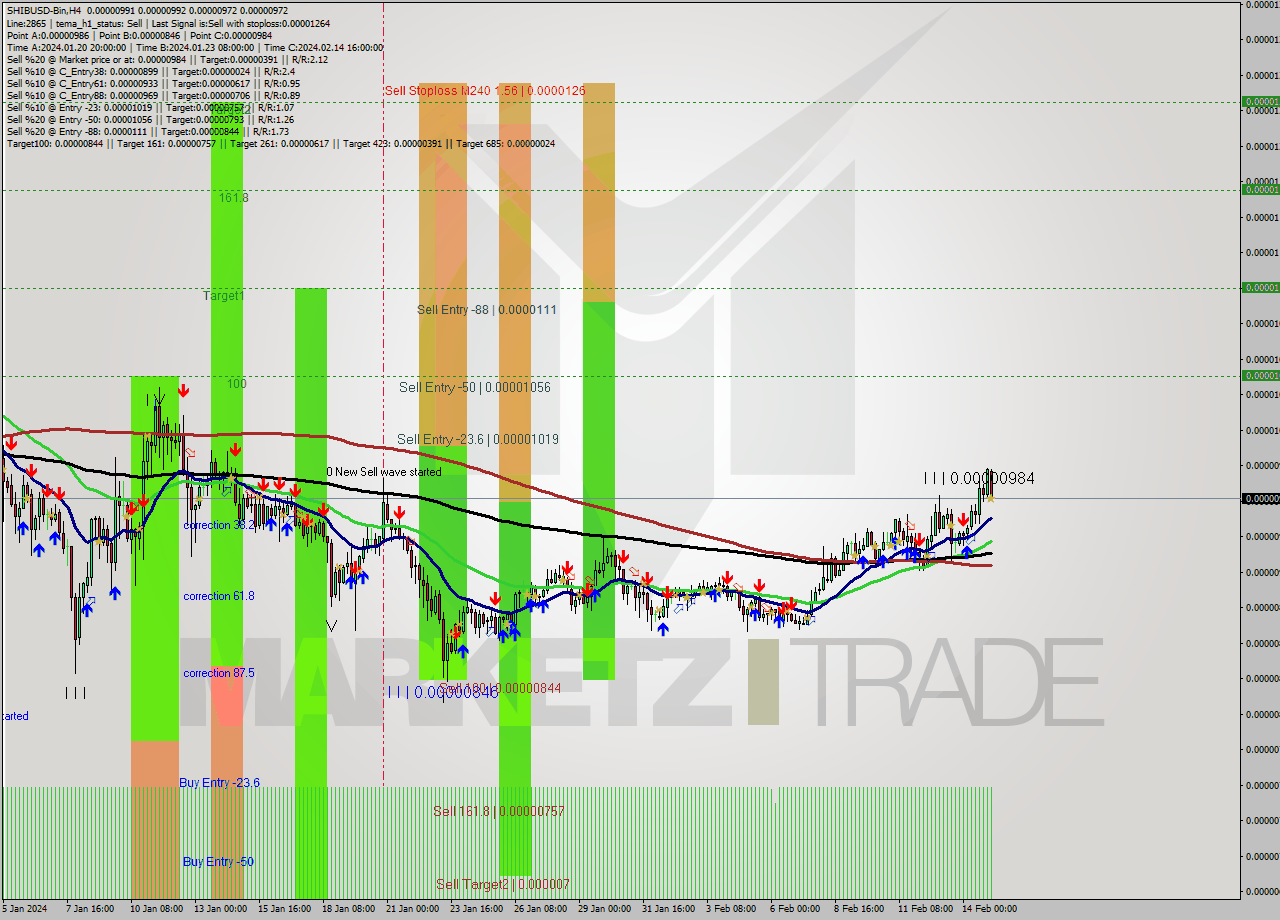Click the '8 Feb 16:00' time axis label
This screenshot has height=920, width=1280.
pos(859,909)
